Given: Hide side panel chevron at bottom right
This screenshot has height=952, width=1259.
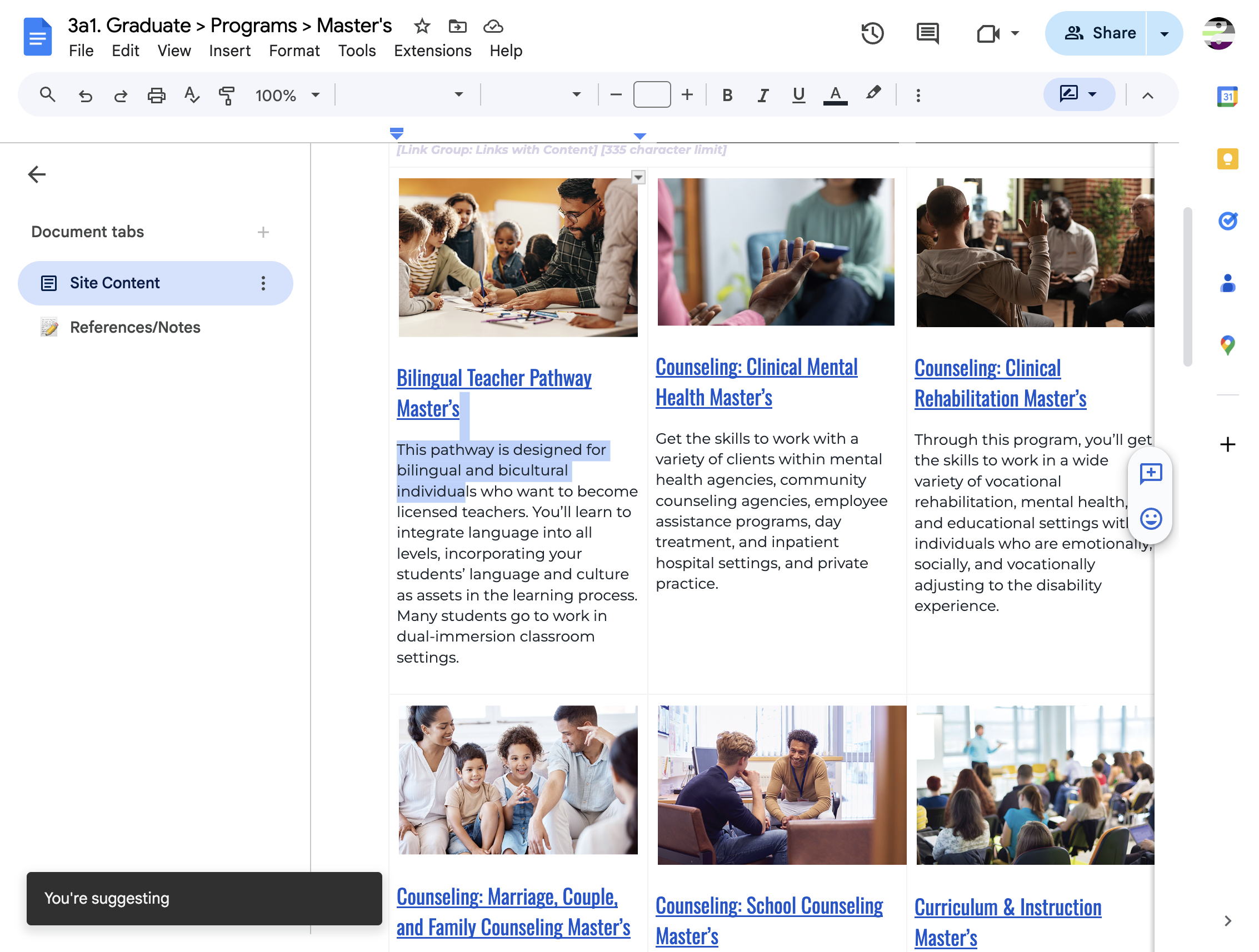Looking at the screenshot, I should click(1227, 920).
